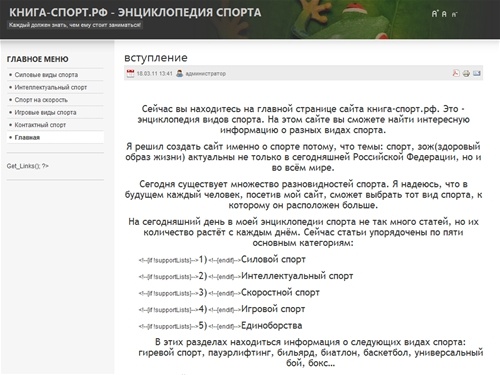
Task: Open the PDF export icon
Action: [456, 73]
